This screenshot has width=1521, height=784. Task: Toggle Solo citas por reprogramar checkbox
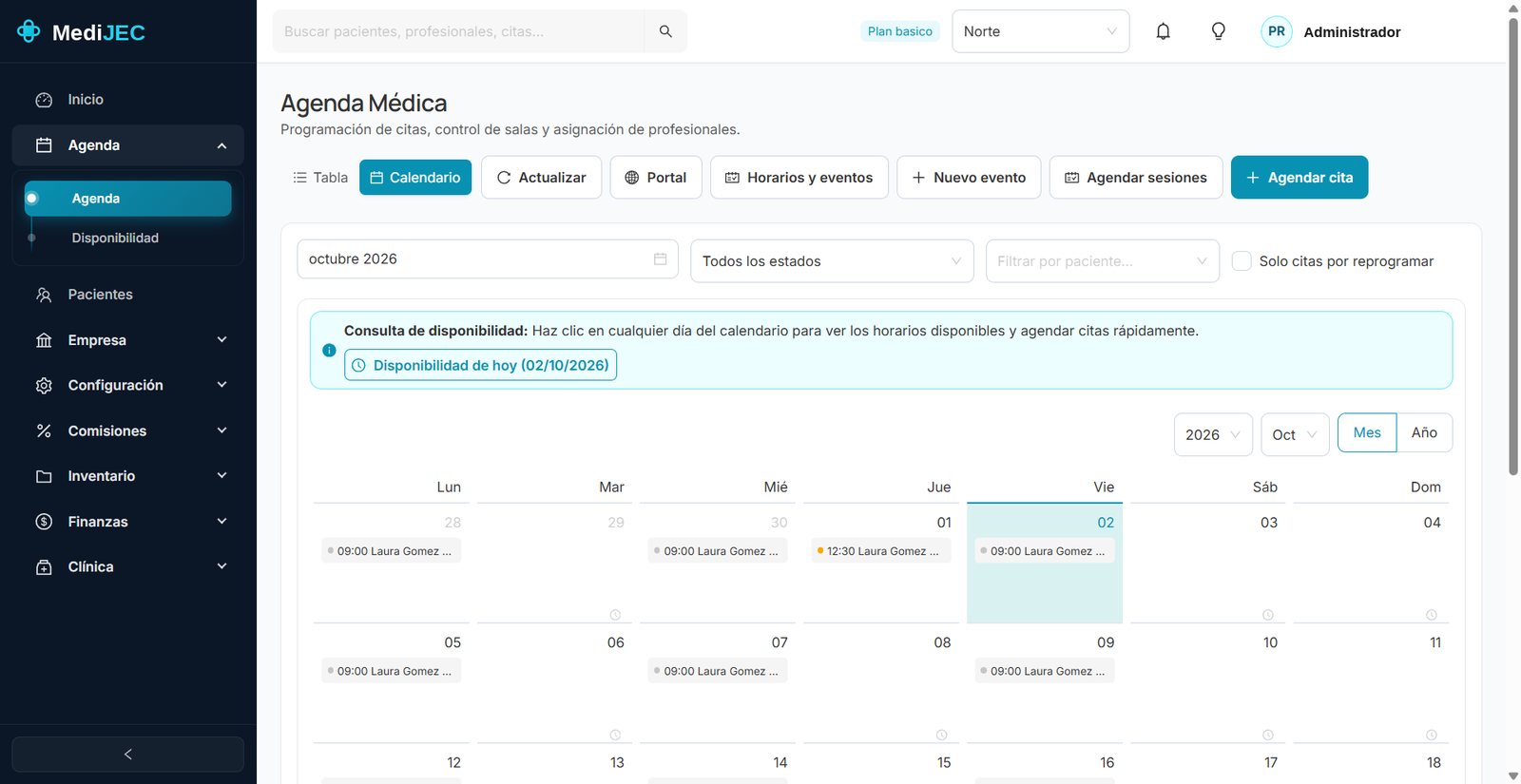point(1242,261)
